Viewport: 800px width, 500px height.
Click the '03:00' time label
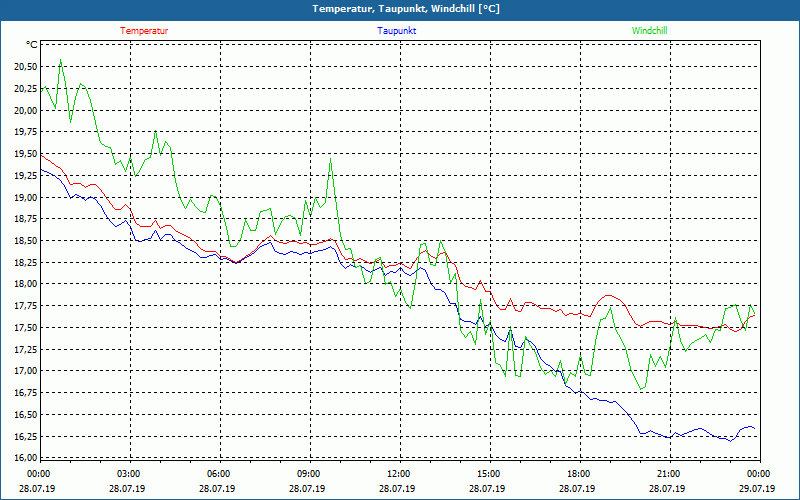[129, 474]
